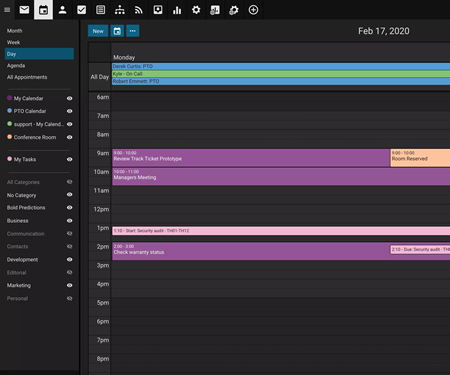The width and height of the screenshot is (450, 375).
Task: Click the pink My Tasks color dot
Action: coord(9,159)
